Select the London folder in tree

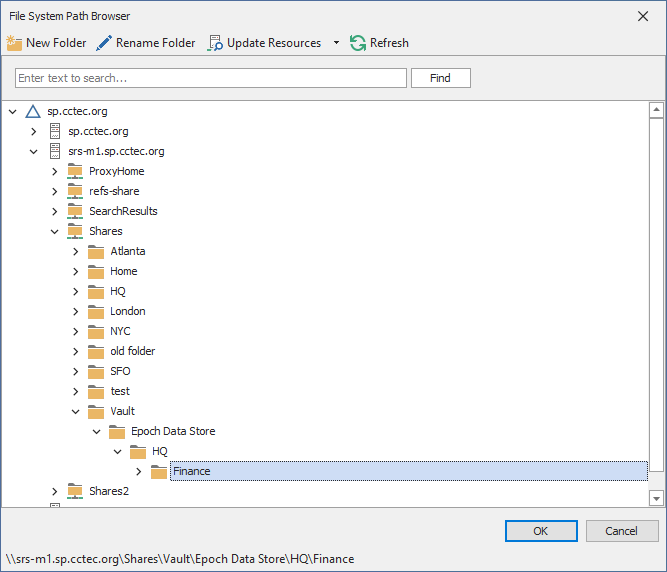(127, 311)
